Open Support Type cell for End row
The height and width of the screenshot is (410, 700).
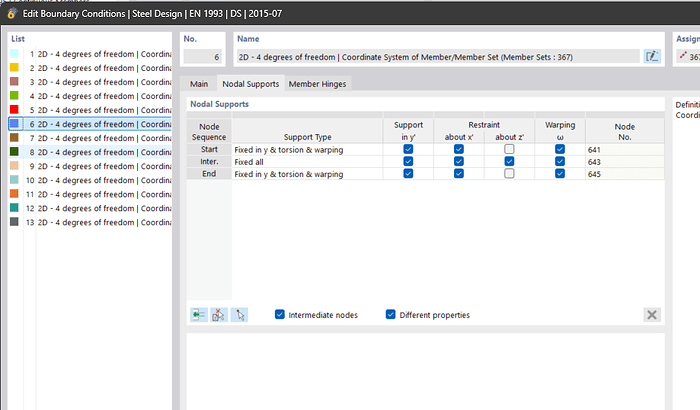click(305, 174)
